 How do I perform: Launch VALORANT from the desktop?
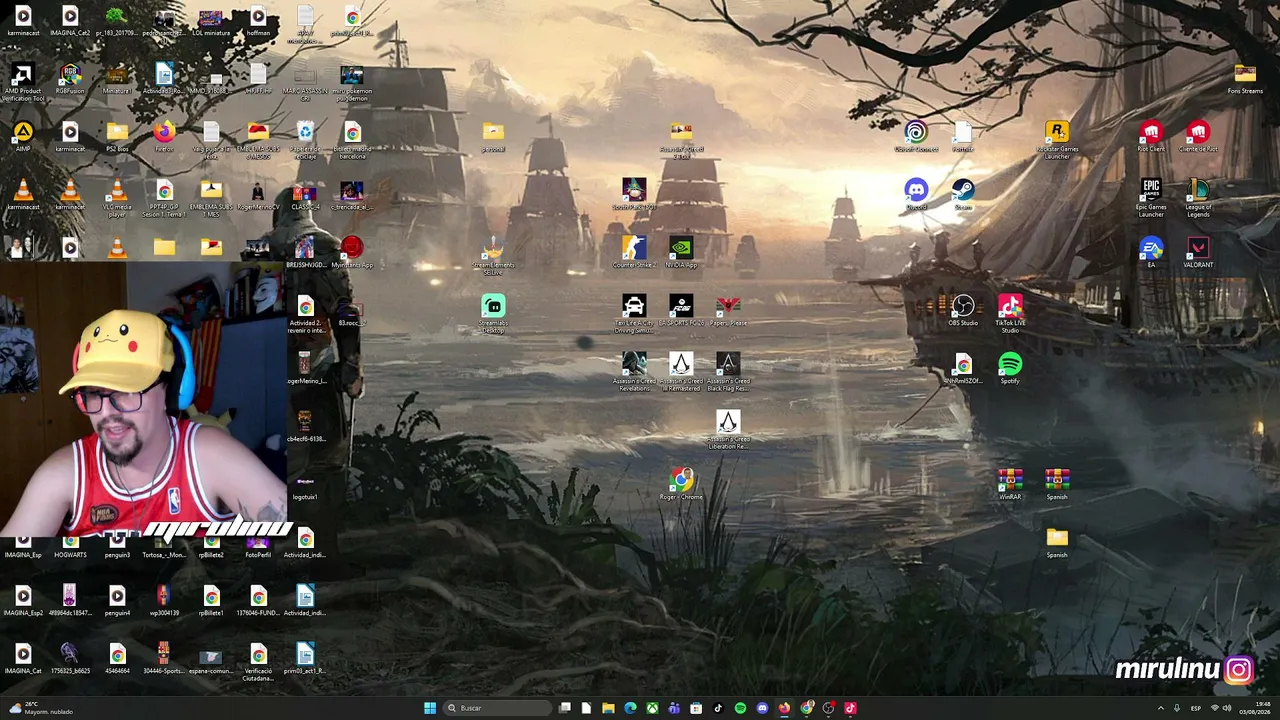1198,252
